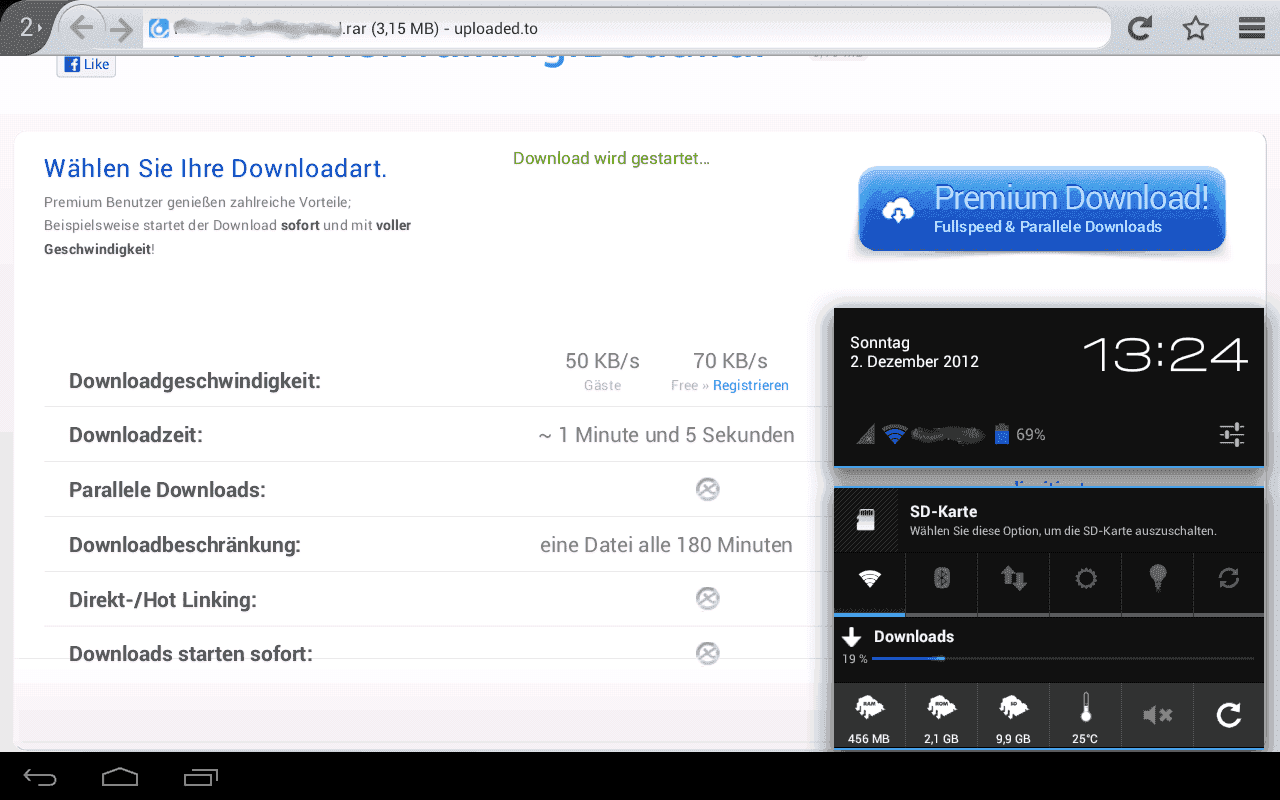The height and width of the screenshot is (800, 1280).
Task: Open the Registrieren link
Action: (751, 385)
